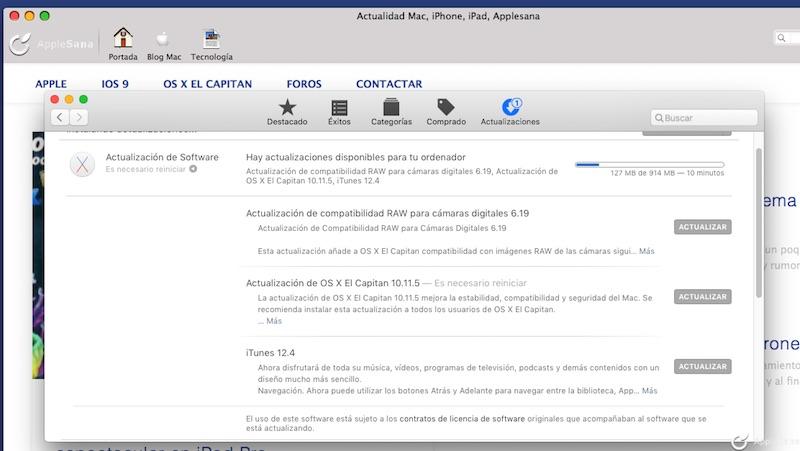Click the App Store vertical scrollbar
800x451 pixels.
tap(759, 223)
